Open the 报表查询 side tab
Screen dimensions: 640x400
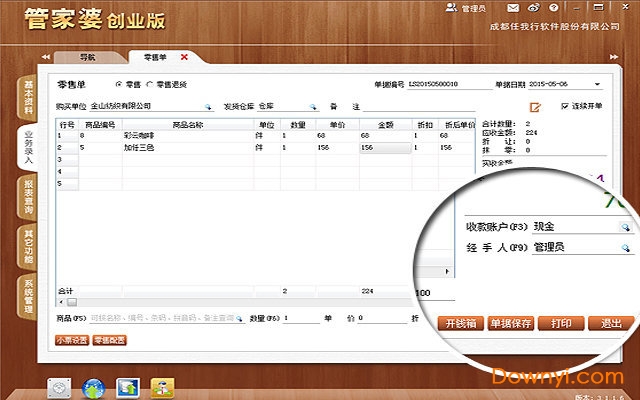28,198
